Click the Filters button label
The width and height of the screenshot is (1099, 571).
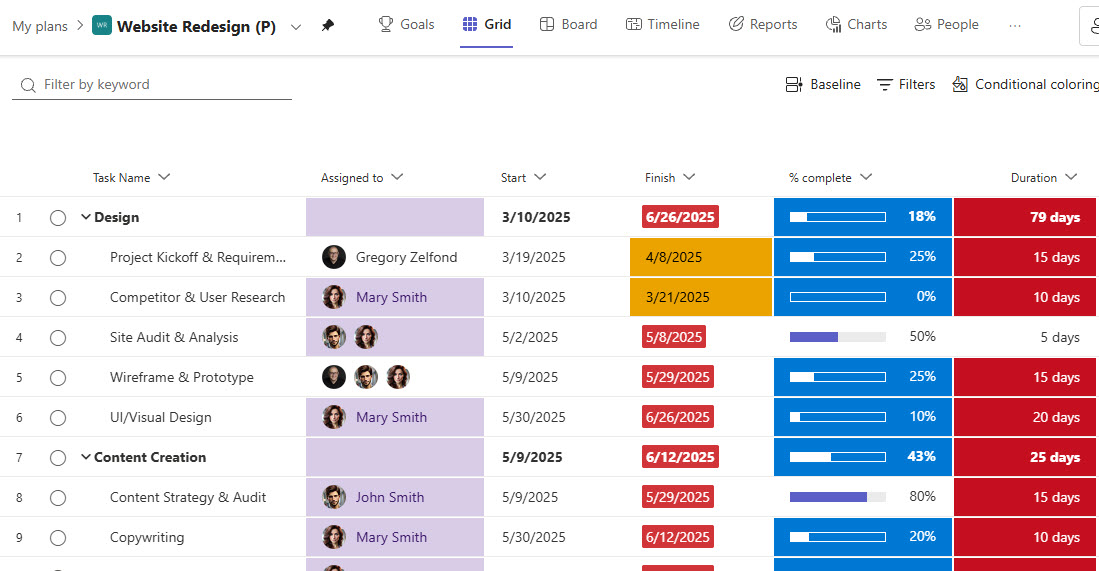(917, 85)
